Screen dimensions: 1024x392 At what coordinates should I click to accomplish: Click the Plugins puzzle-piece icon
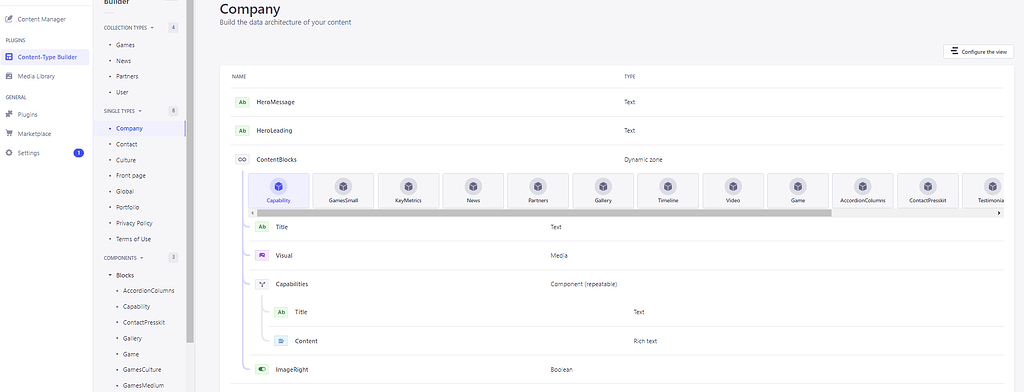(9, 114)
